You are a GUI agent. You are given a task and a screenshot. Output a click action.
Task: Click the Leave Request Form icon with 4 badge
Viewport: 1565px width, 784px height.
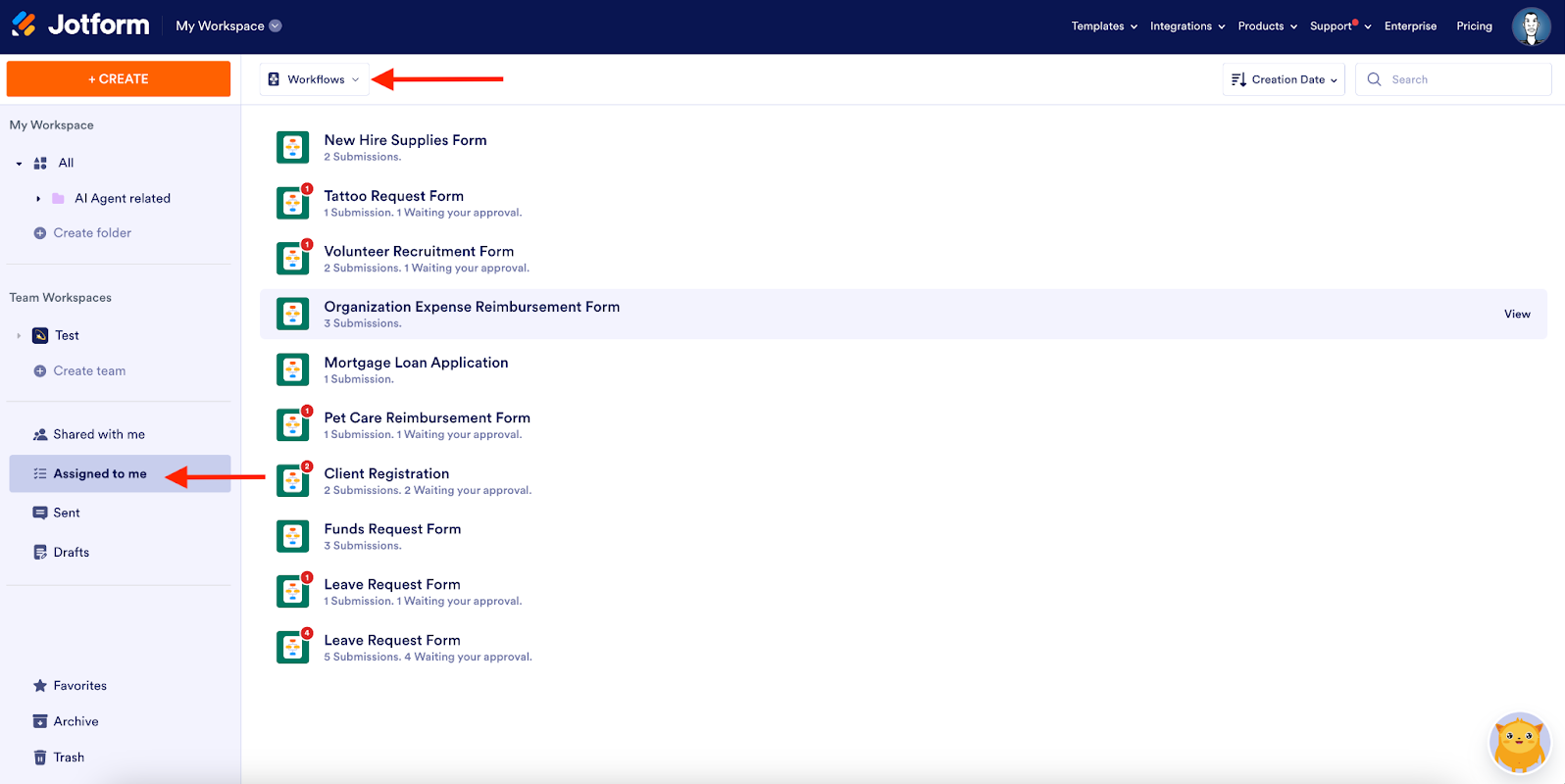click(x=292, y=647)
